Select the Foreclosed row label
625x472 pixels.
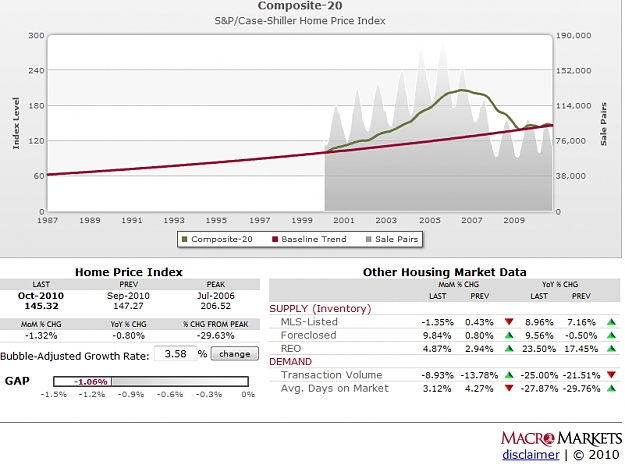coord(308,335)
